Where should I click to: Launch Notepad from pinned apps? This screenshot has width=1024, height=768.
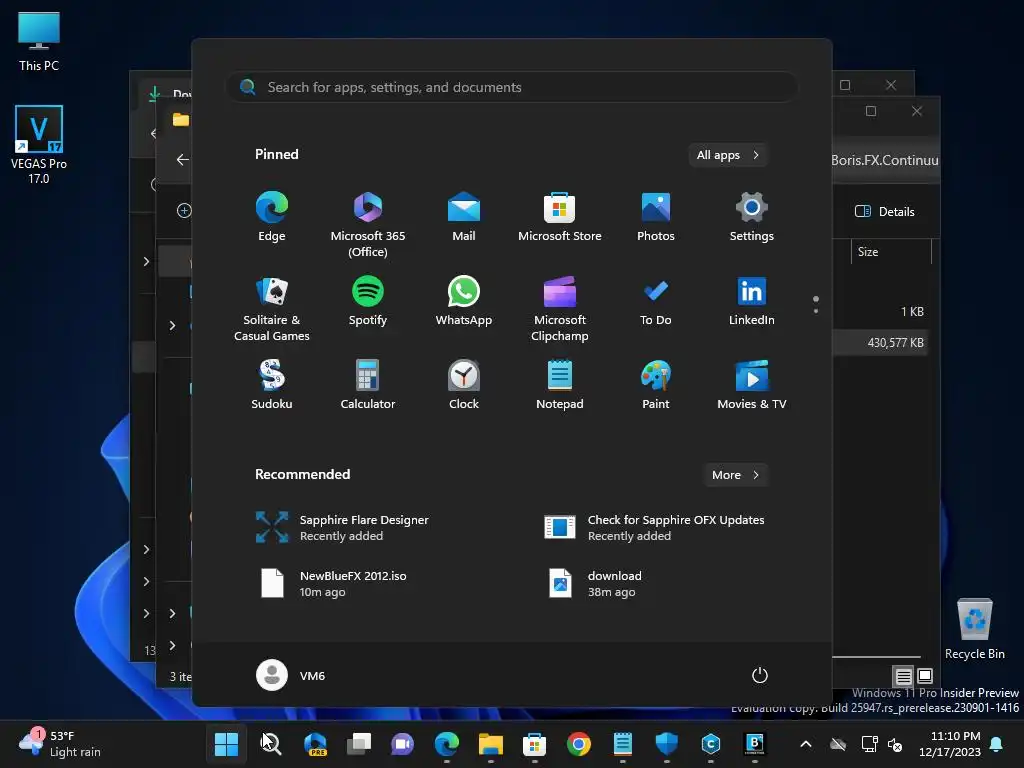560,385
